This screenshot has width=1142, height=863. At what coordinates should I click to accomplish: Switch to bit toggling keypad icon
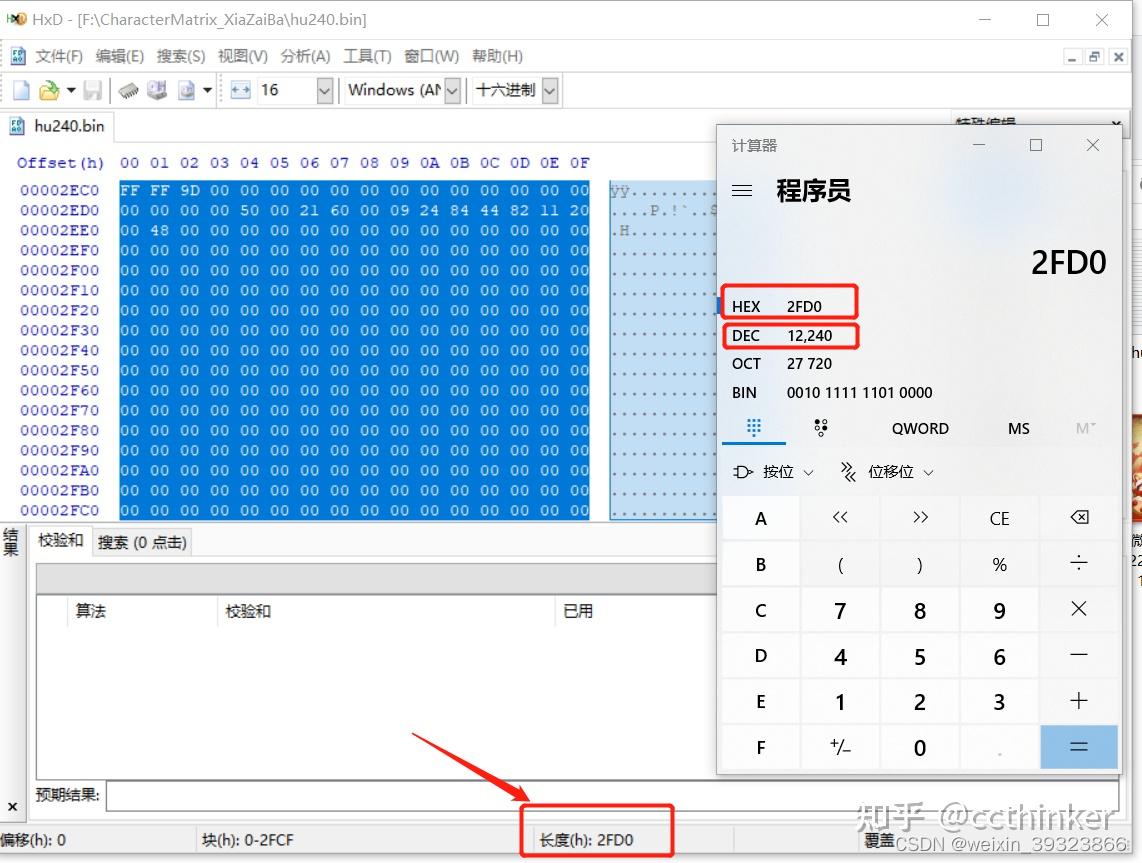821,427
